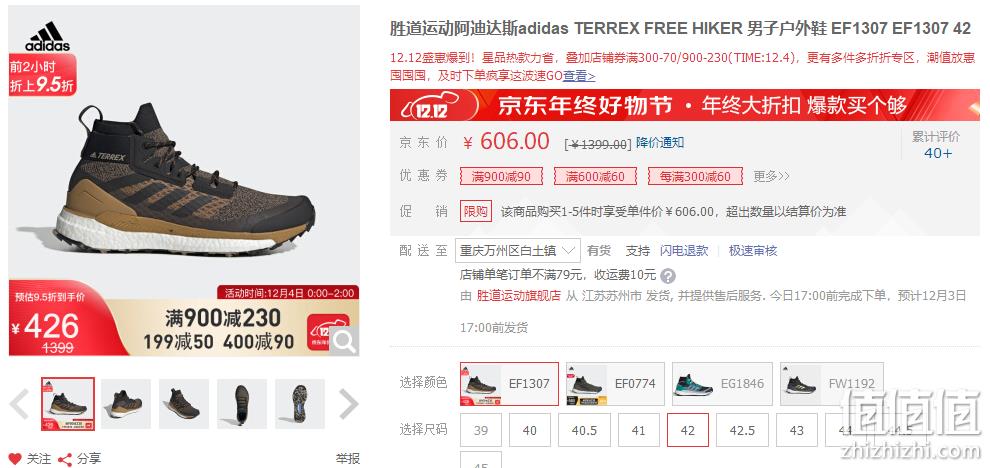Open the delivery address dropdown 重庆万州区白土镇
Image resolution: width=990 pixels, height=468 pixels.
(x=518, y=251)
